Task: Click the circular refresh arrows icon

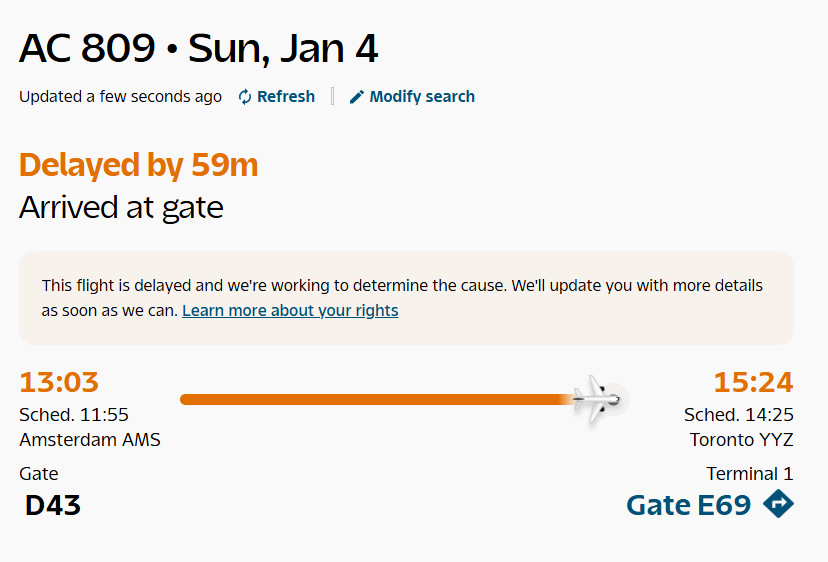Action: (x=245, y=97)
